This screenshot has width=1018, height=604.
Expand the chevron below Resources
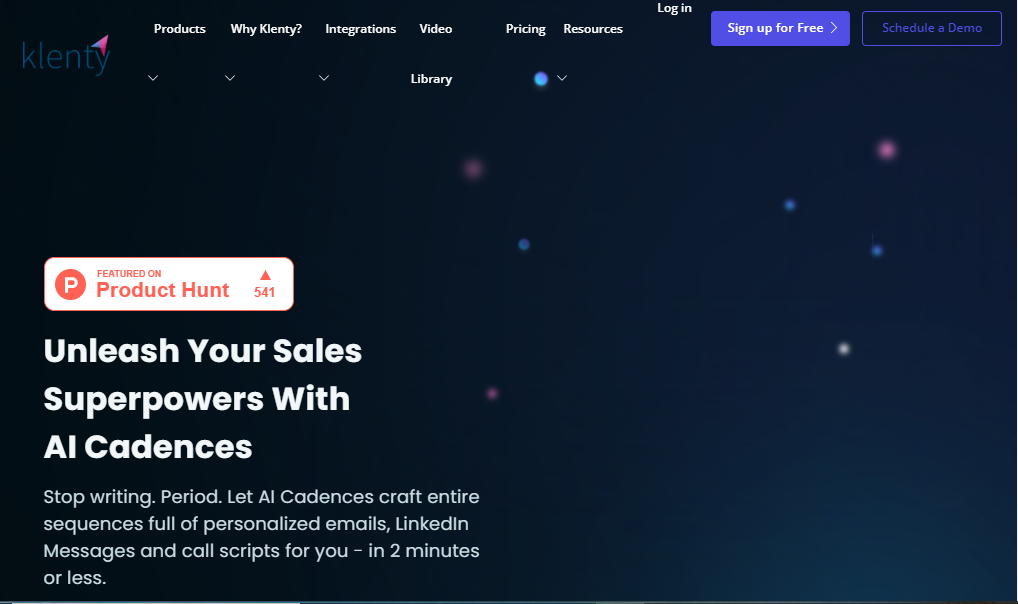[x=562, y=79]
